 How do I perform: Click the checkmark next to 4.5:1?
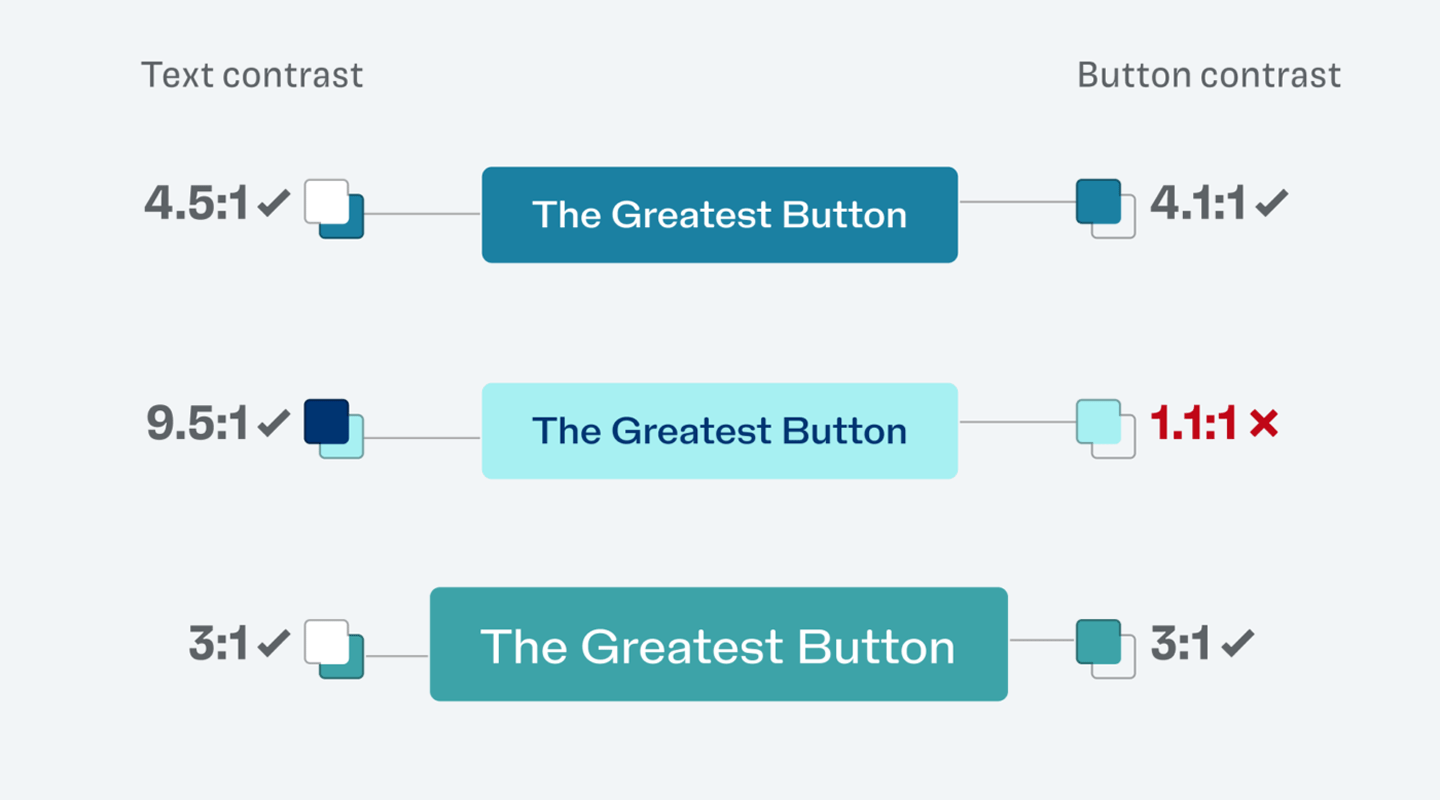pyautogui.click(x=273, y=204)
